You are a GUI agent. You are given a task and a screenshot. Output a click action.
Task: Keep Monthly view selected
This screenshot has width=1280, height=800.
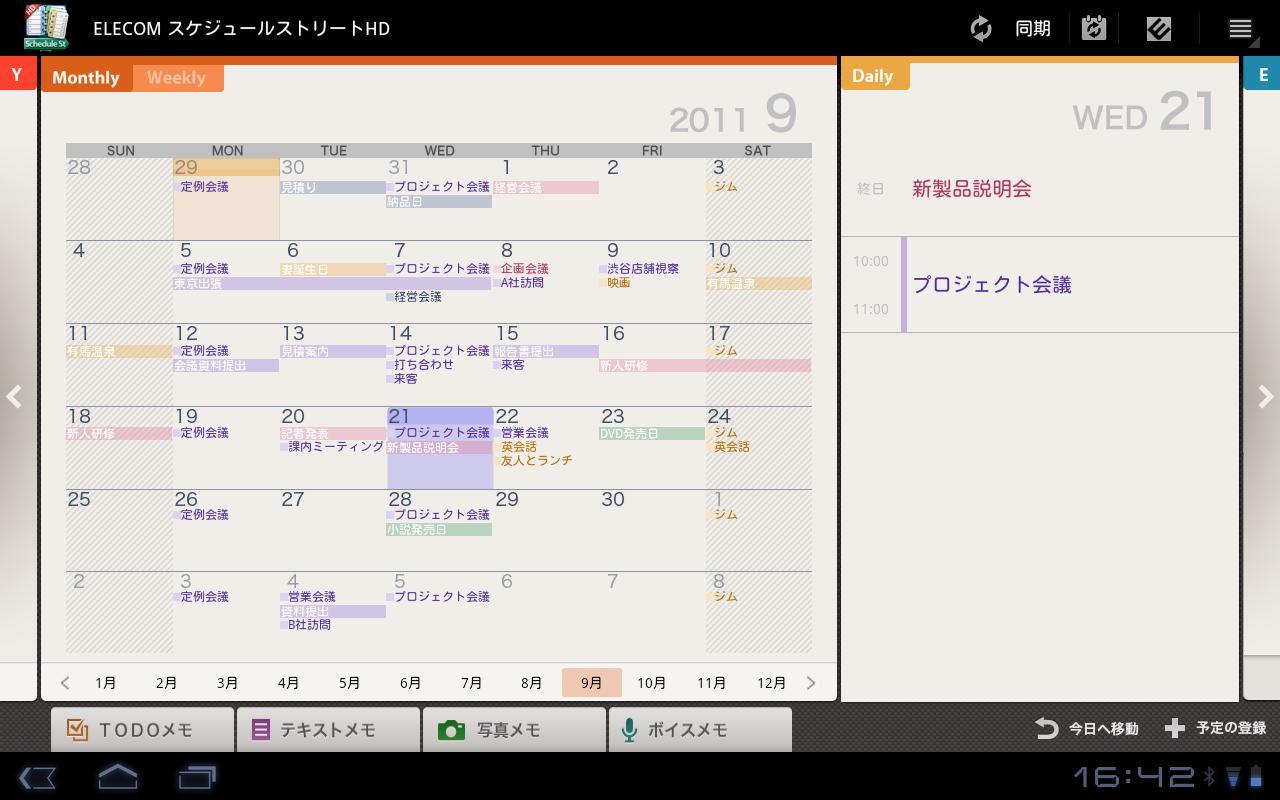(85, 77)
